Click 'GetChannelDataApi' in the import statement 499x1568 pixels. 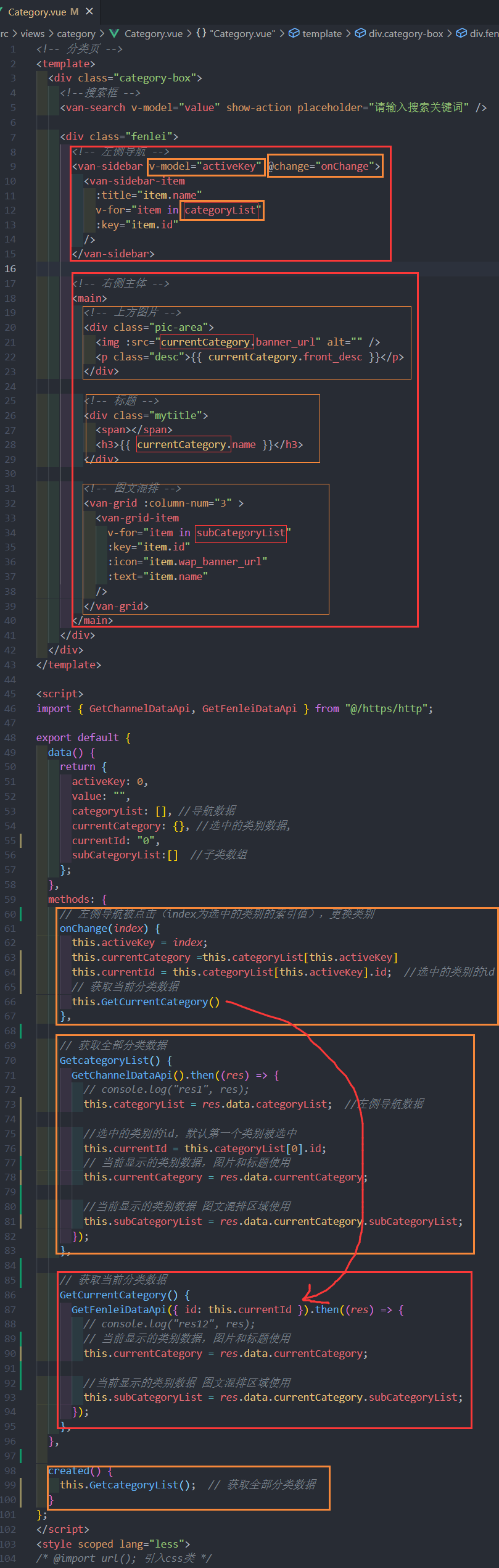(140, 709)
